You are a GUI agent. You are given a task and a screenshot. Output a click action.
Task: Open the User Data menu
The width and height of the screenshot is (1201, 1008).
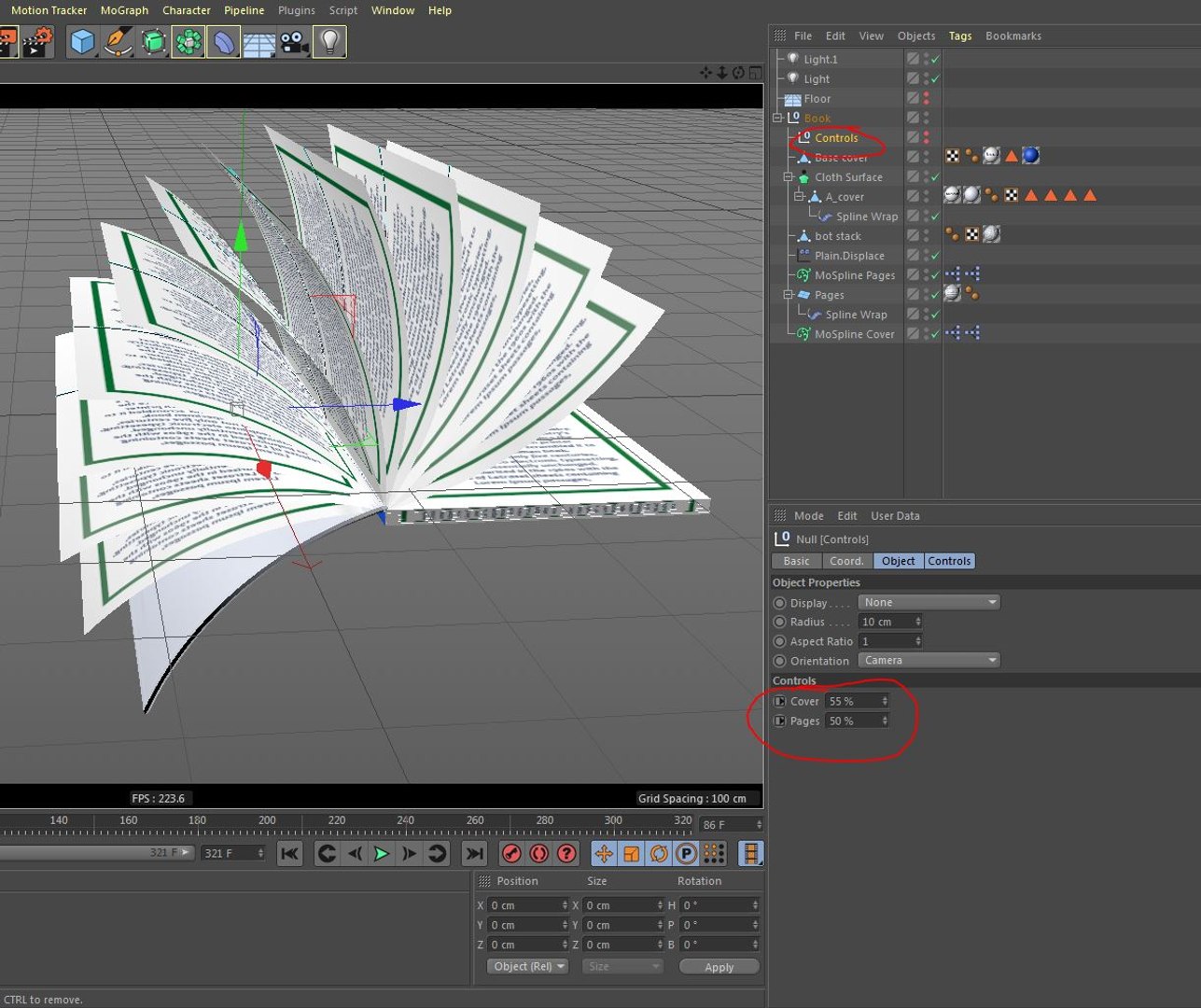click(x=895, y=515)
